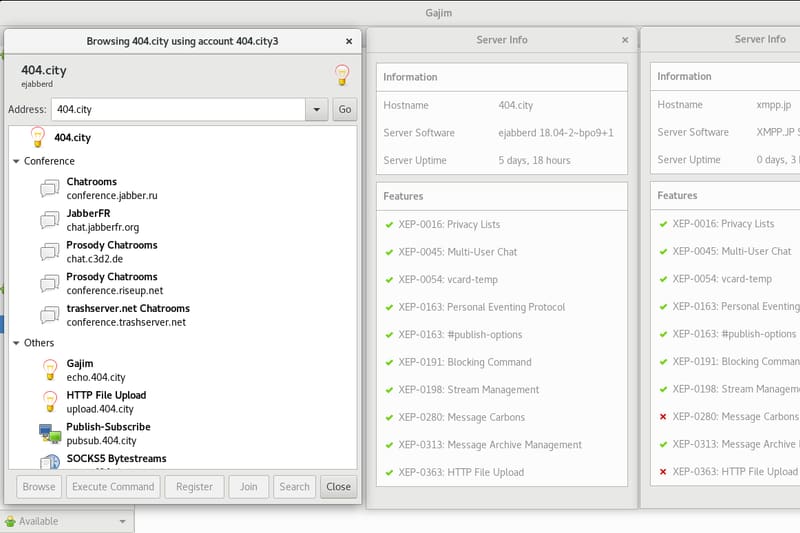Click the Join button
This screenshot has height=533, width=800.
click(x=248, y=487)
